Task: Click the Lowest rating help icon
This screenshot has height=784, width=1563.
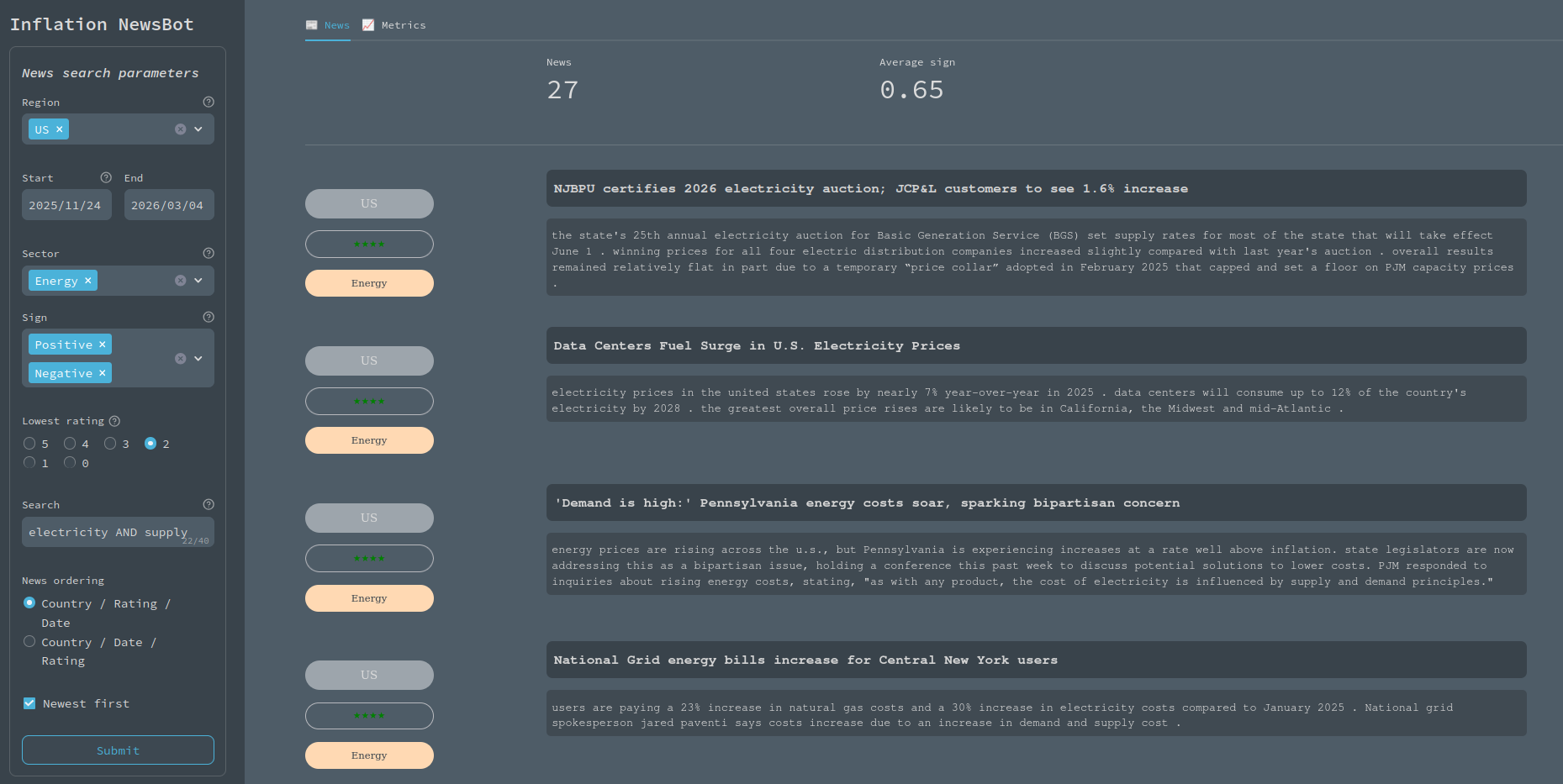Action: click(114, 421)
